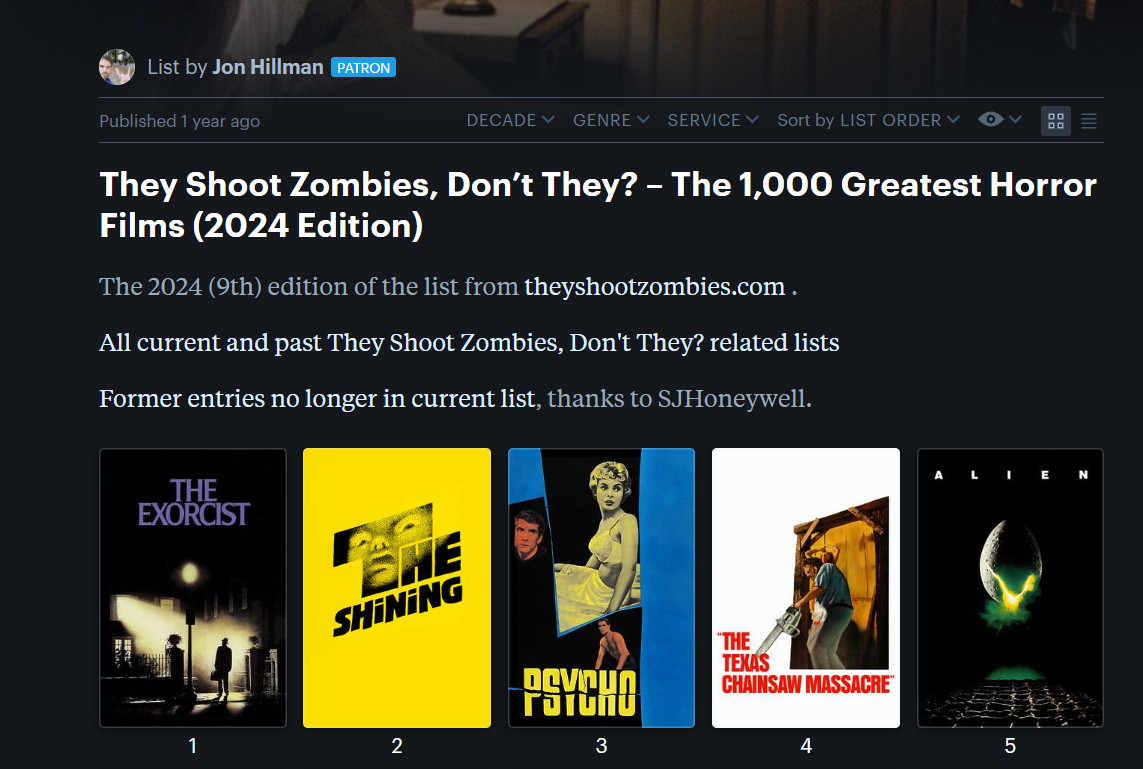Click rank number 3 under Psycho
The height and width of the screenshot is (769, 1143).
click(601, 746)
